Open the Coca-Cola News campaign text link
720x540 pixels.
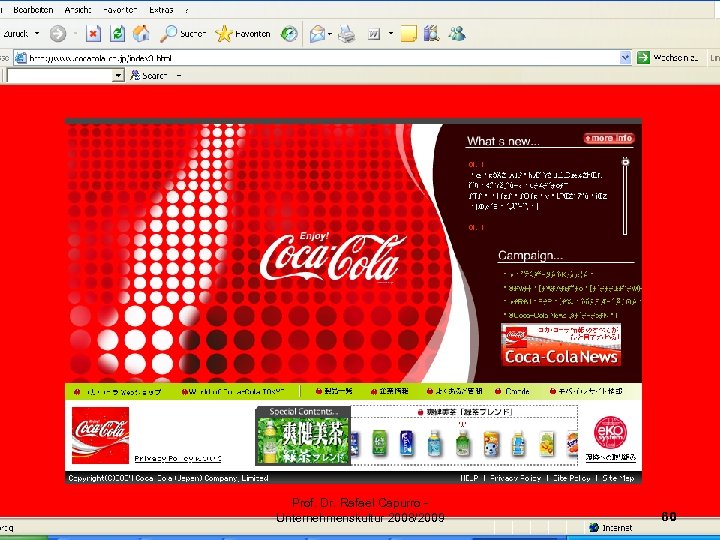click(x=560, y=315)
